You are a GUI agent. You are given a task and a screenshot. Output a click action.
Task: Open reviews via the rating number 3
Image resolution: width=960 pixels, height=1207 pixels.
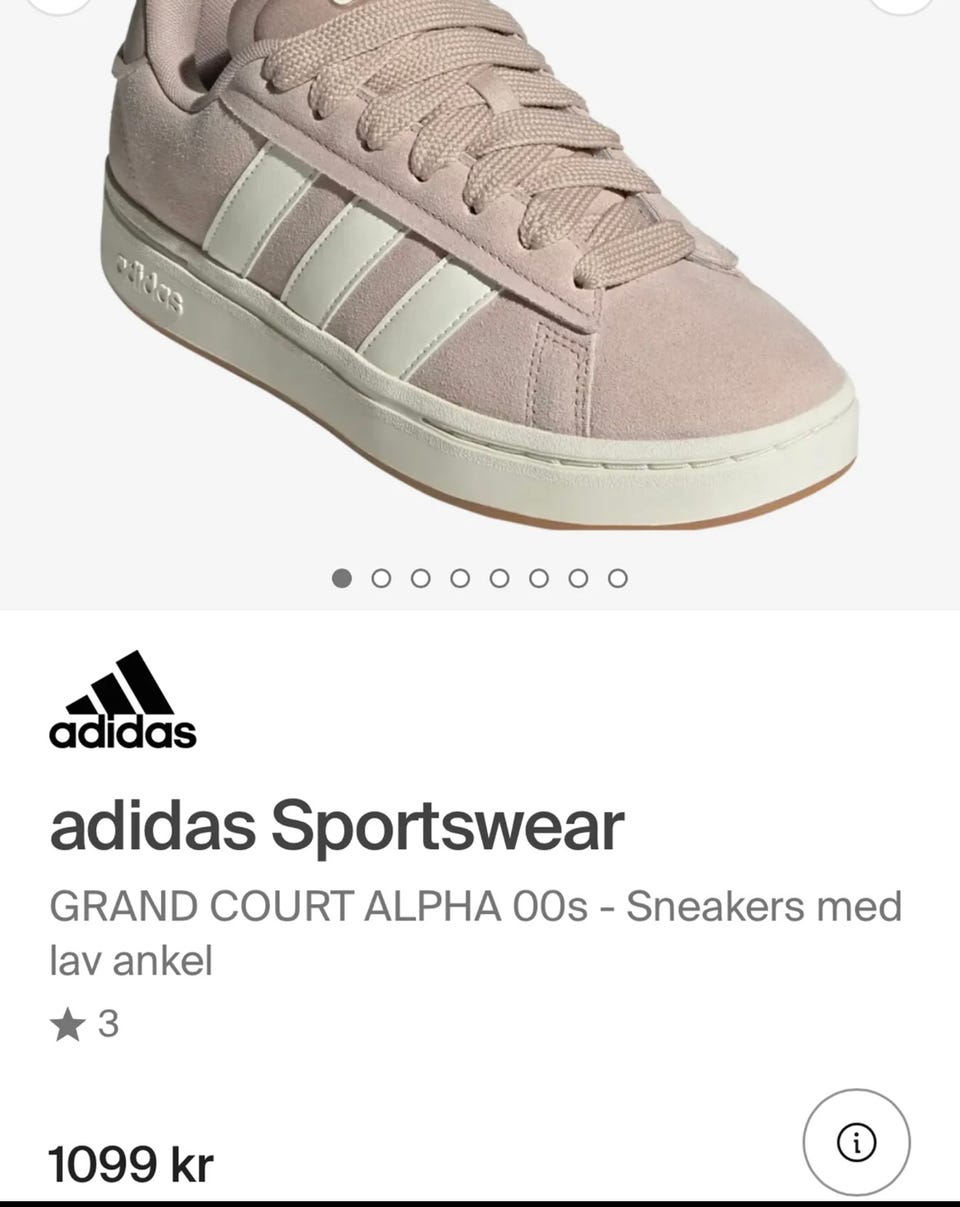point(109,1024)
